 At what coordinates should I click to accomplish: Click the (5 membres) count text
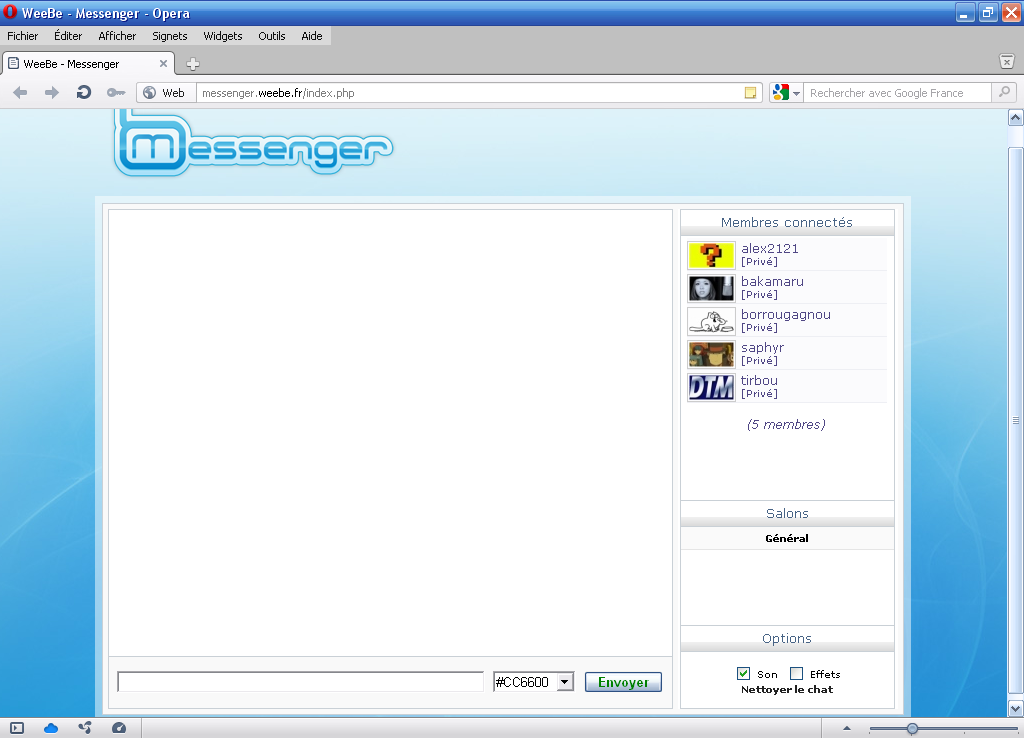point(786,425)
